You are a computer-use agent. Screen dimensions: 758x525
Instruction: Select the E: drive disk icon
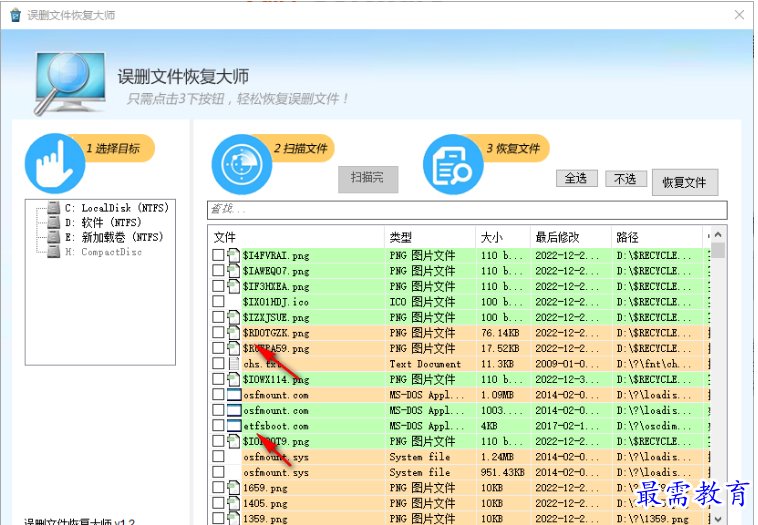click(x=54, y=237)
